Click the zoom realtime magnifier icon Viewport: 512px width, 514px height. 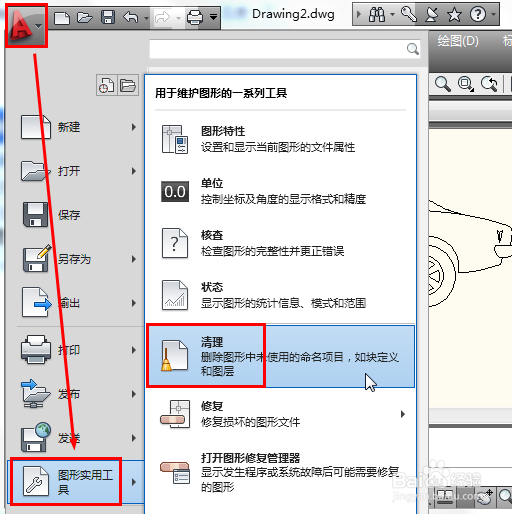click(x=443, y=84)
